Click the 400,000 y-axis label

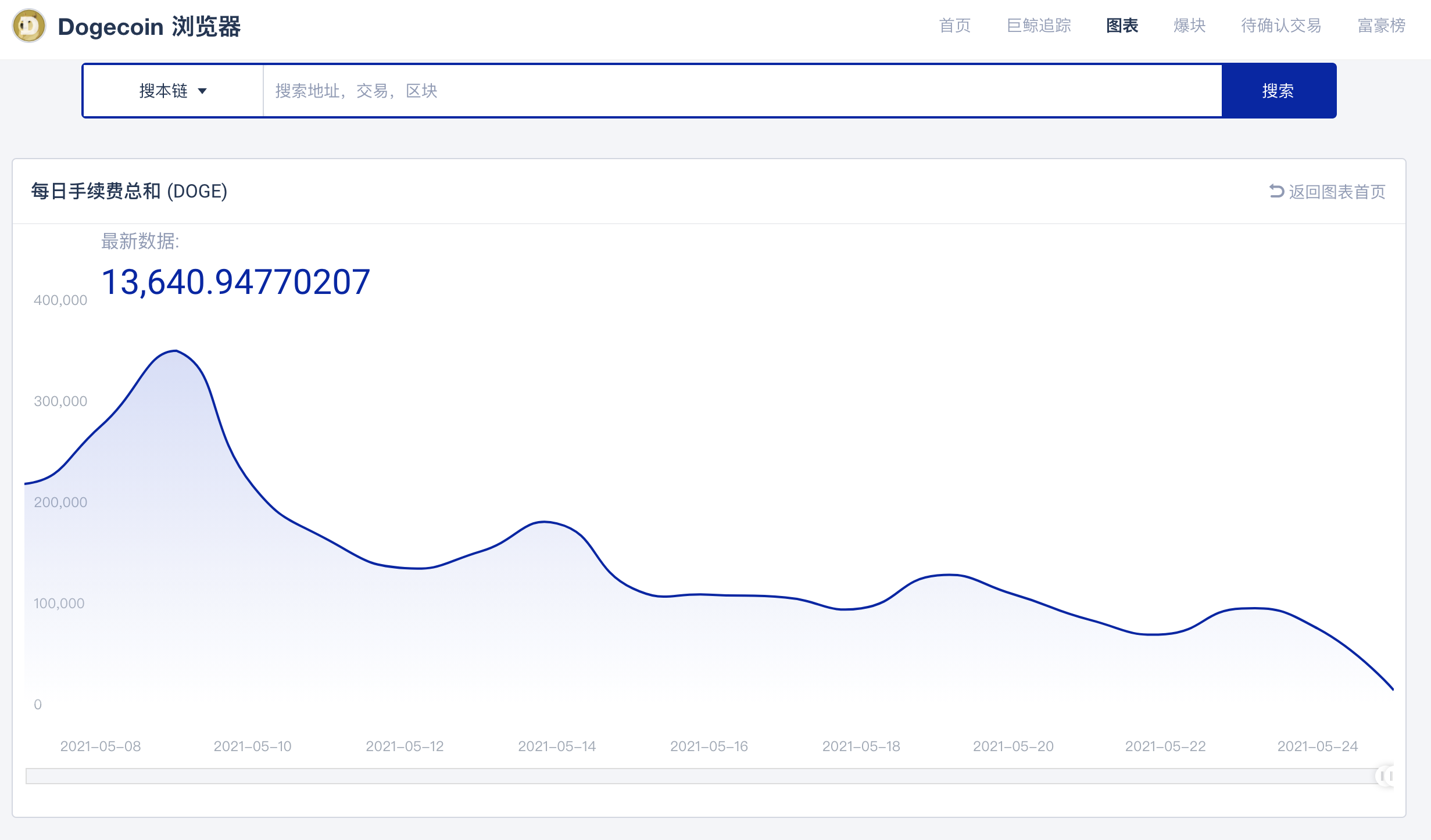(x=60, y=300)
